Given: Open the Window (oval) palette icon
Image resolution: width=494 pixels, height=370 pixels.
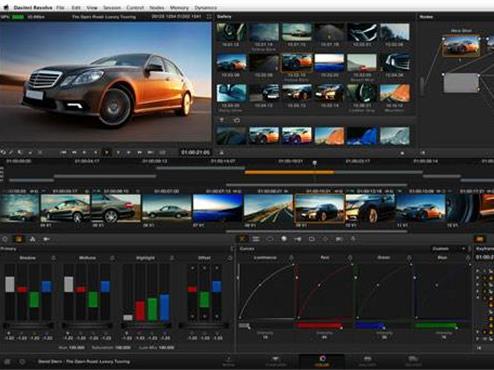Looking at the screenshot, I should point(270,239).
